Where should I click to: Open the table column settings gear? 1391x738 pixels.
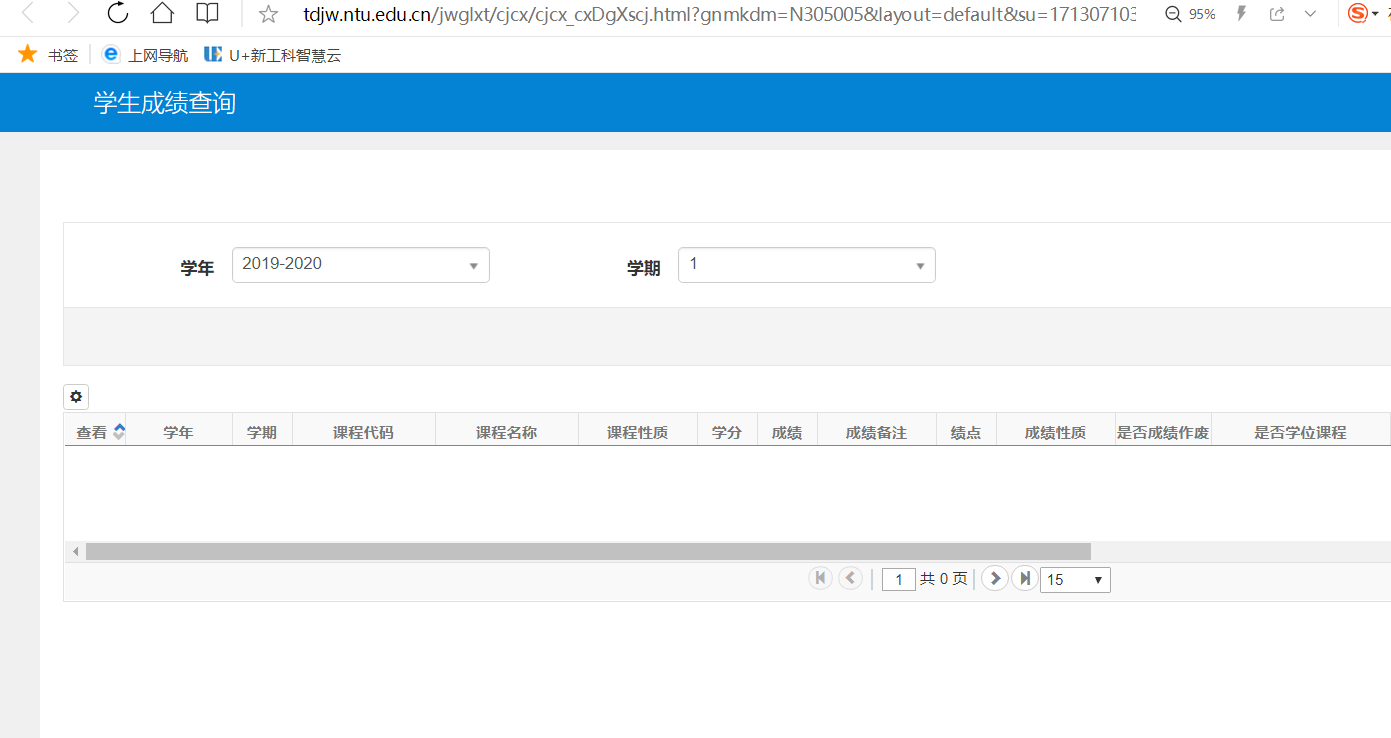click(76, 397)
